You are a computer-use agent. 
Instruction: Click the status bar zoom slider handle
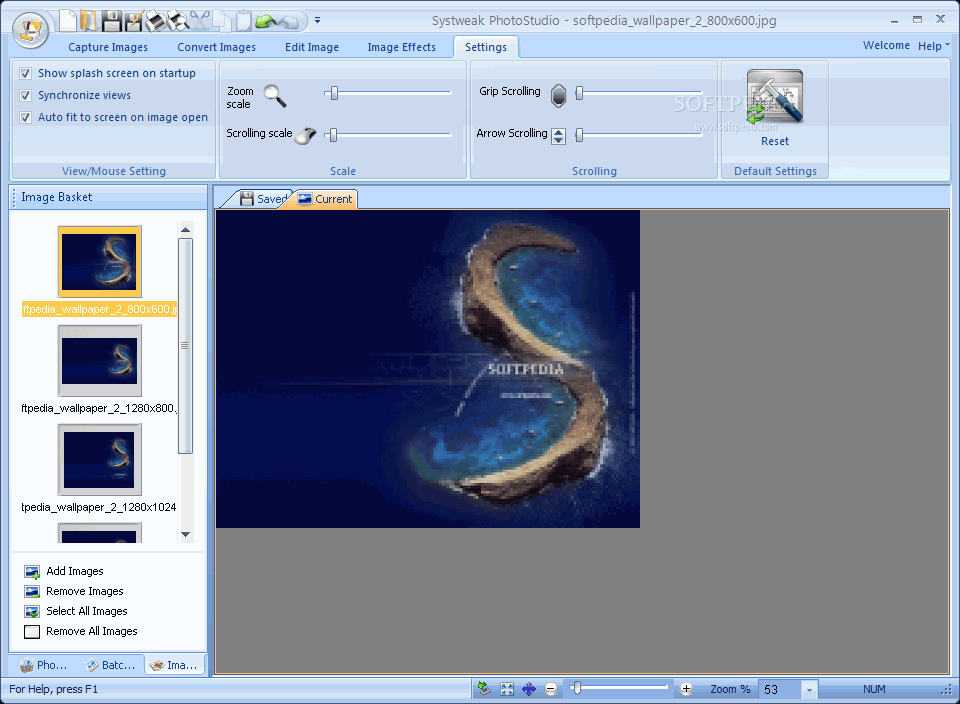[577, 688]
